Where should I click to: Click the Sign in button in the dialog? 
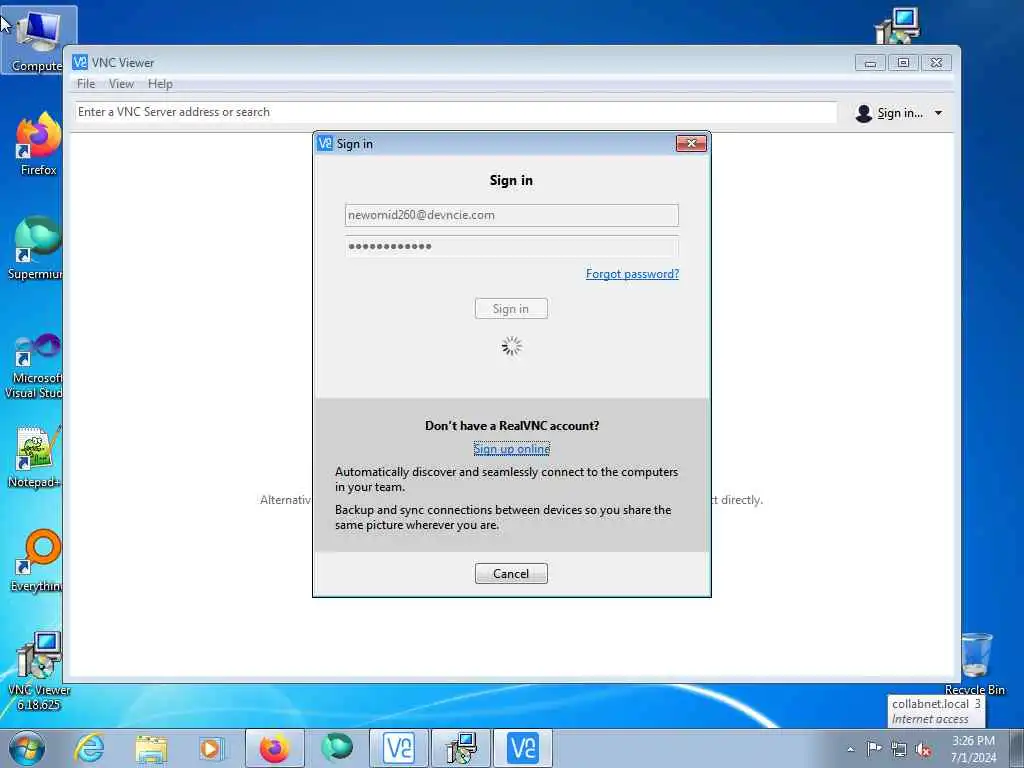(x=511, y=309)
